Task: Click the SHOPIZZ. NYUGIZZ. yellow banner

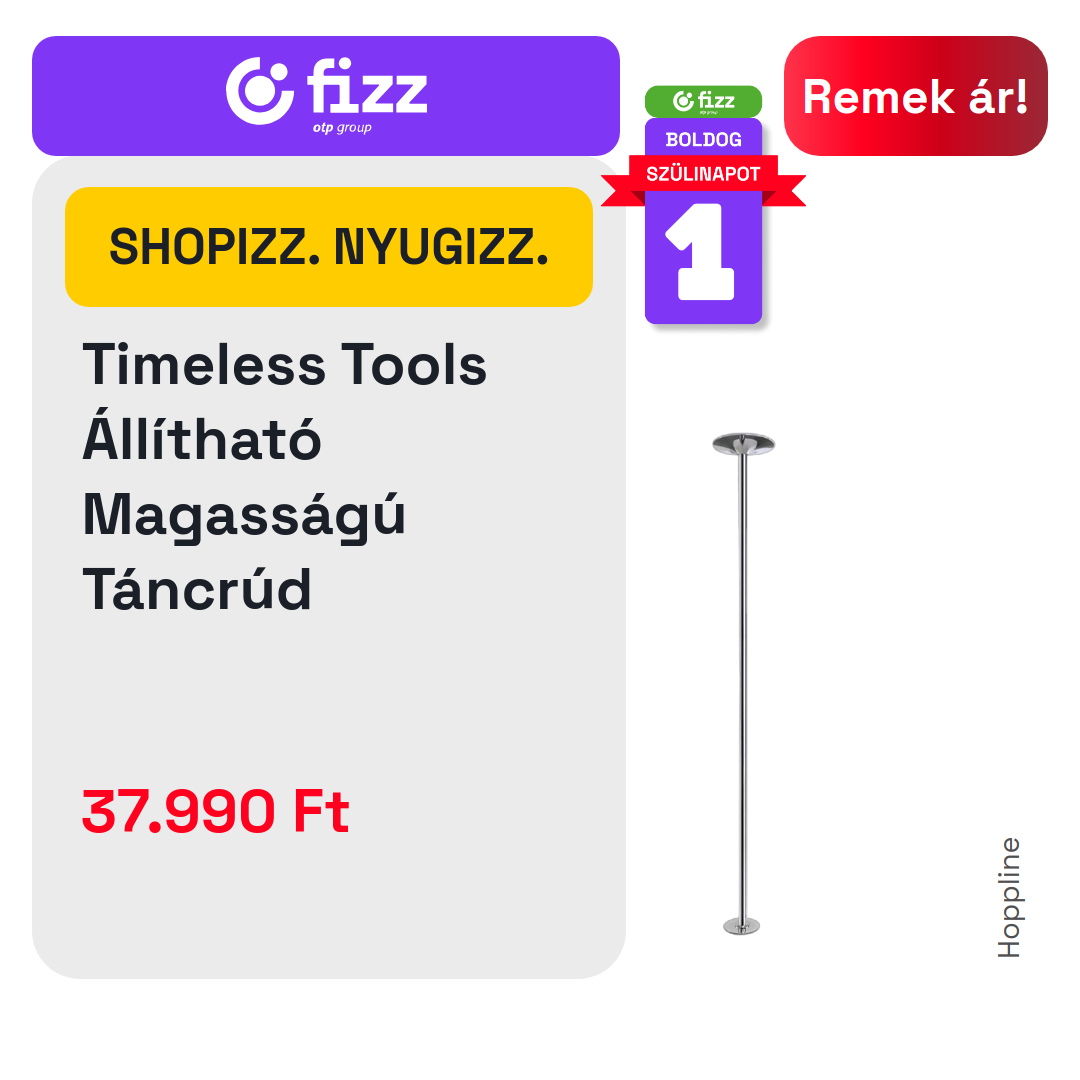Action: coord(329,247)
